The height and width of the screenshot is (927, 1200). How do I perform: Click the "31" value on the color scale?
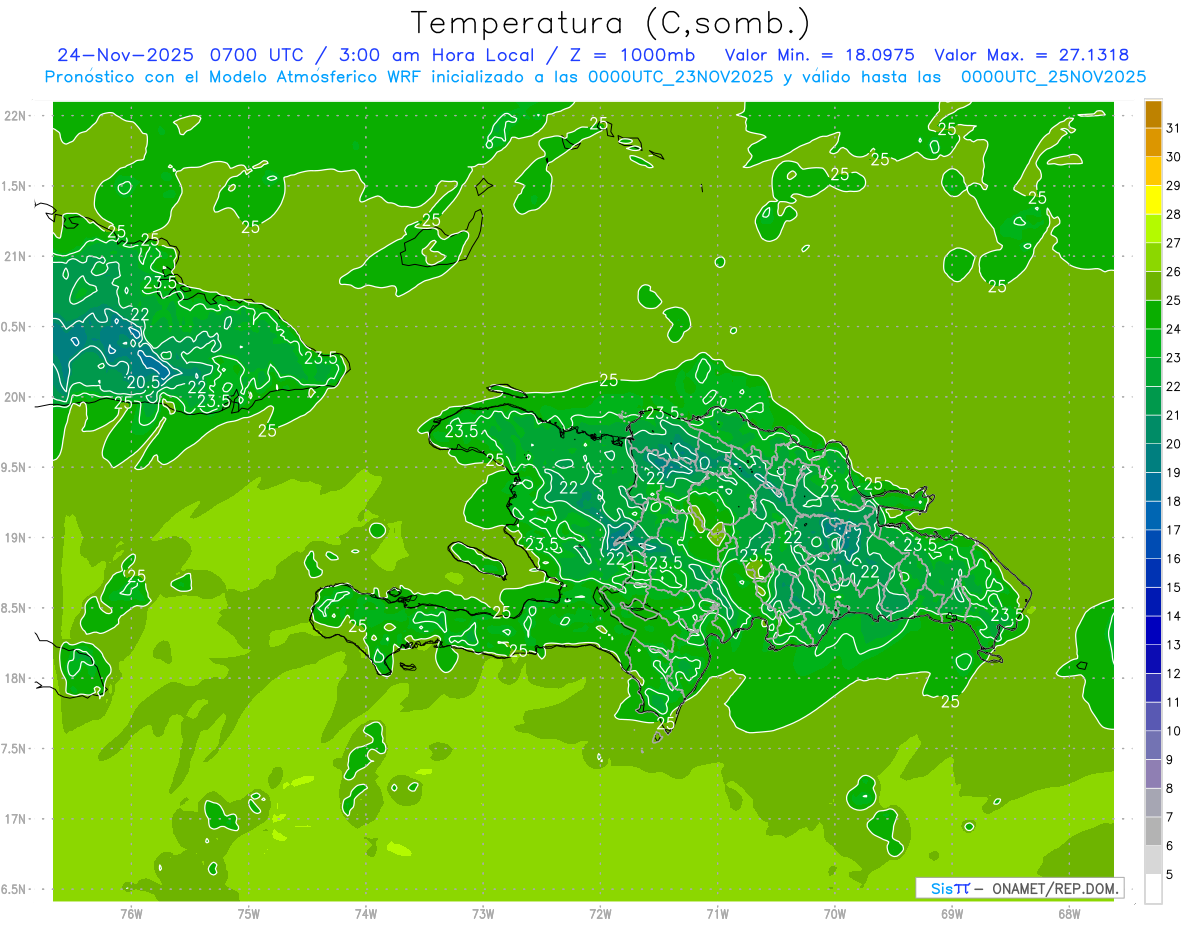click(x=1173, y=127)
